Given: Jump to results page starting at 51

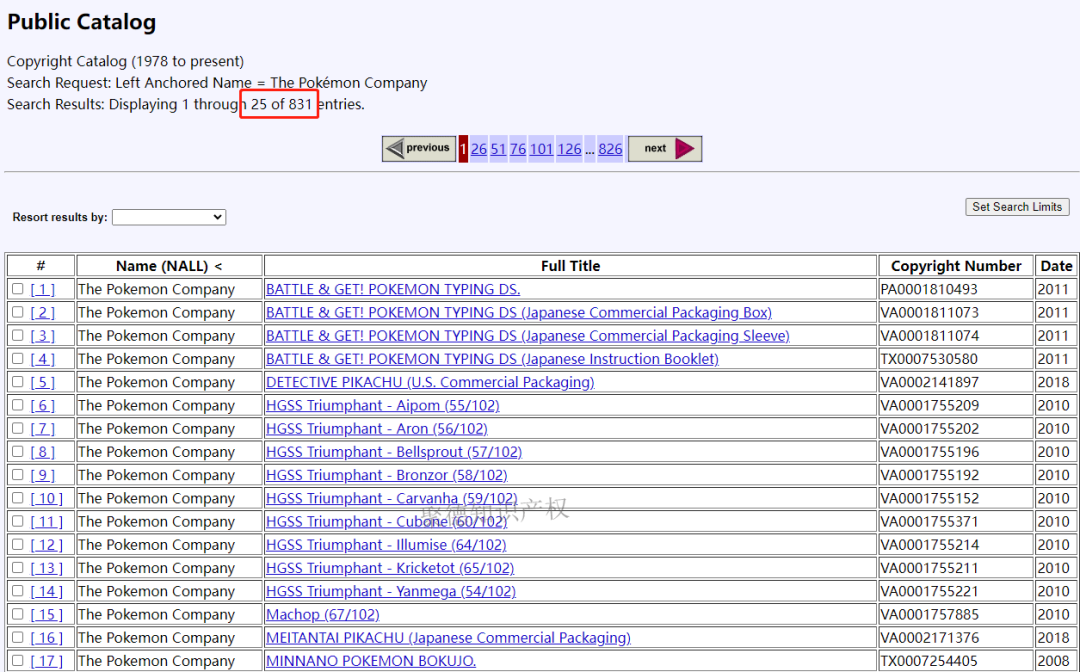Looking at the screenshot, I should 499,149.
